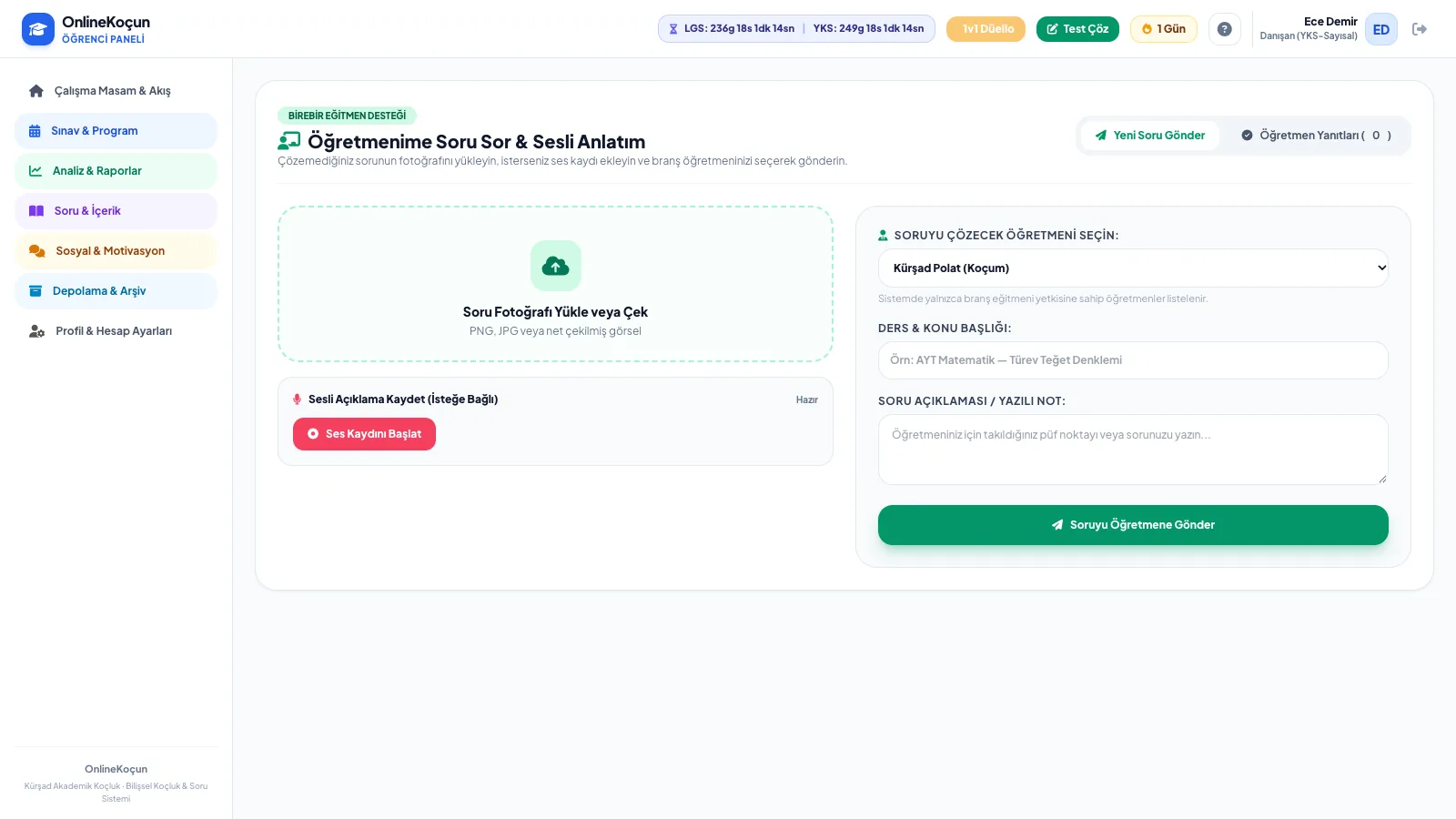This screenshot has height=819, width=1456.
Task: Click the 1 Gün streak badge
Action: coord(1164,29)
